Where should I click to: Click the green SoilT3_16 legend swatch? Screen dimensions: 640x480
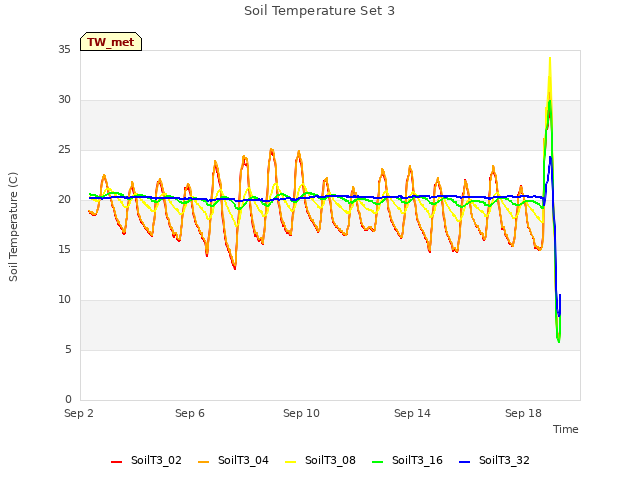tap(378, 462)
